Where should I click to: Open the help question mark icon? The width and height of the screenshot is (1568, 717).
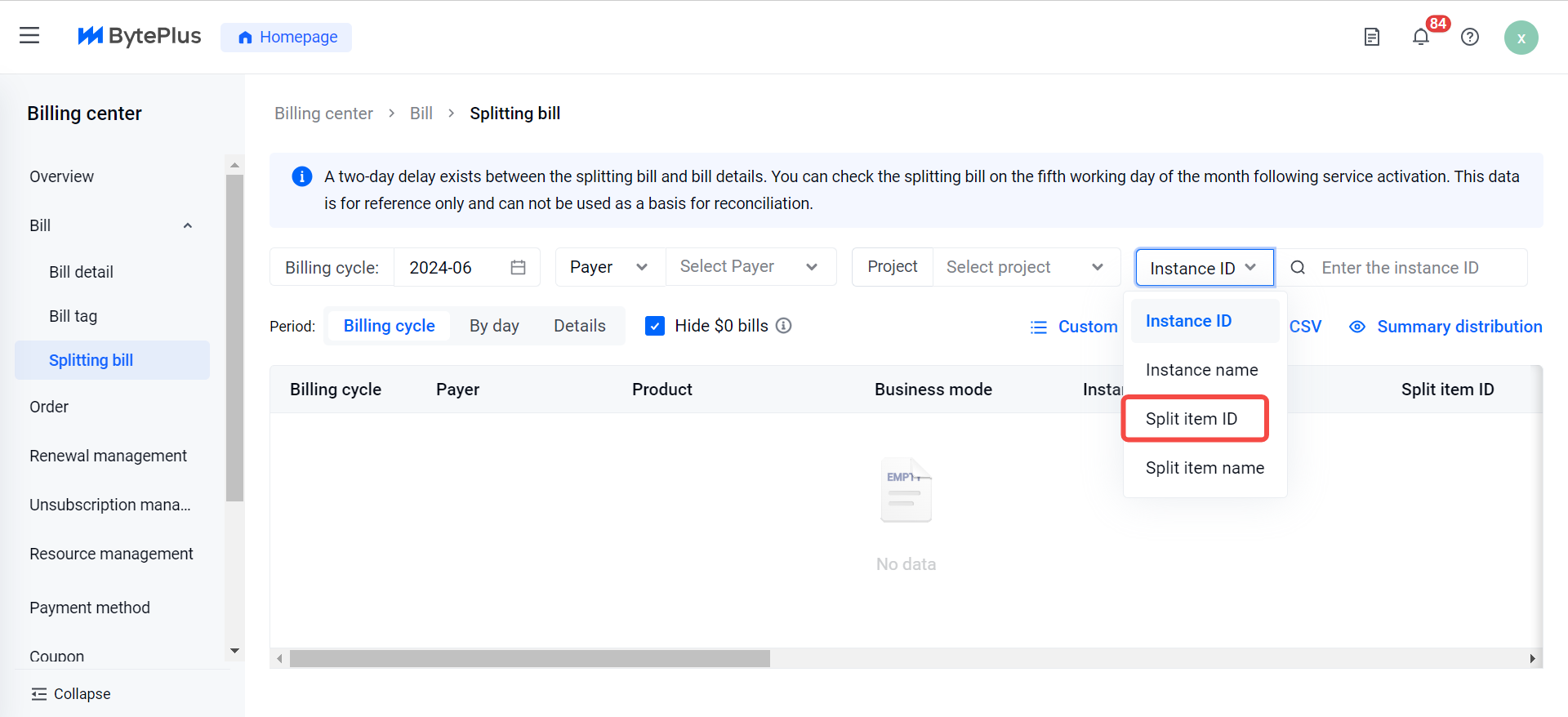tap(1470, 37)
